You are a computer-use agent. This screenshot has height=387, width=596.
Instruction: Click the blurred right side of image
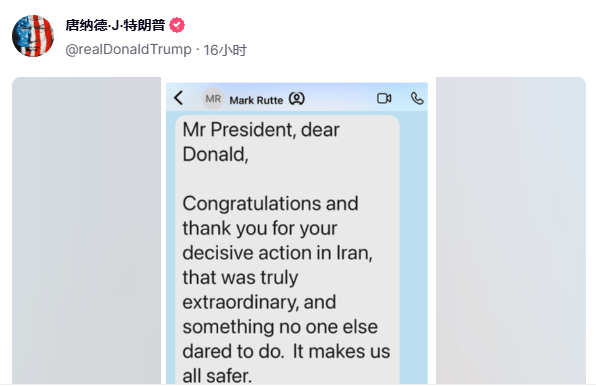point(511,230)
